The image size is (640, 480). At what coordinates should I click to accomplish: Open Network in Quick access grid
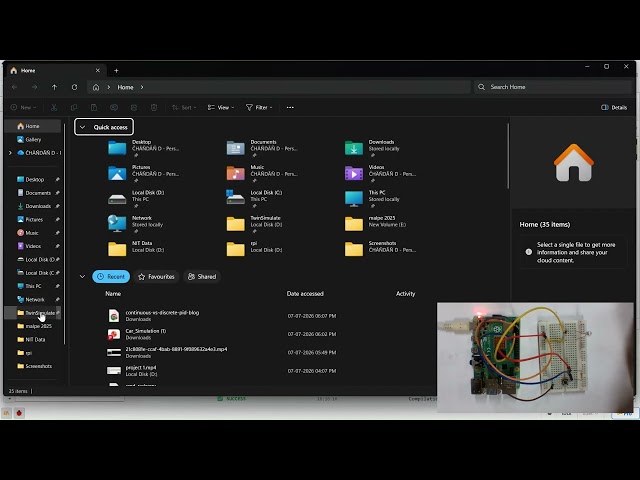tap(136, 224)
